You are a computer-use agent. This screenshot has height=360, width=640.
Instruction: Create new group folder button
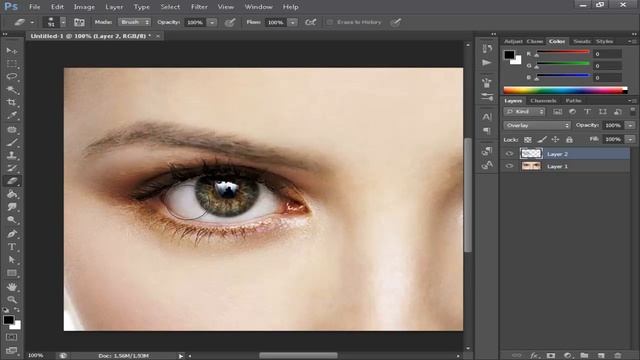pos(584,356)
